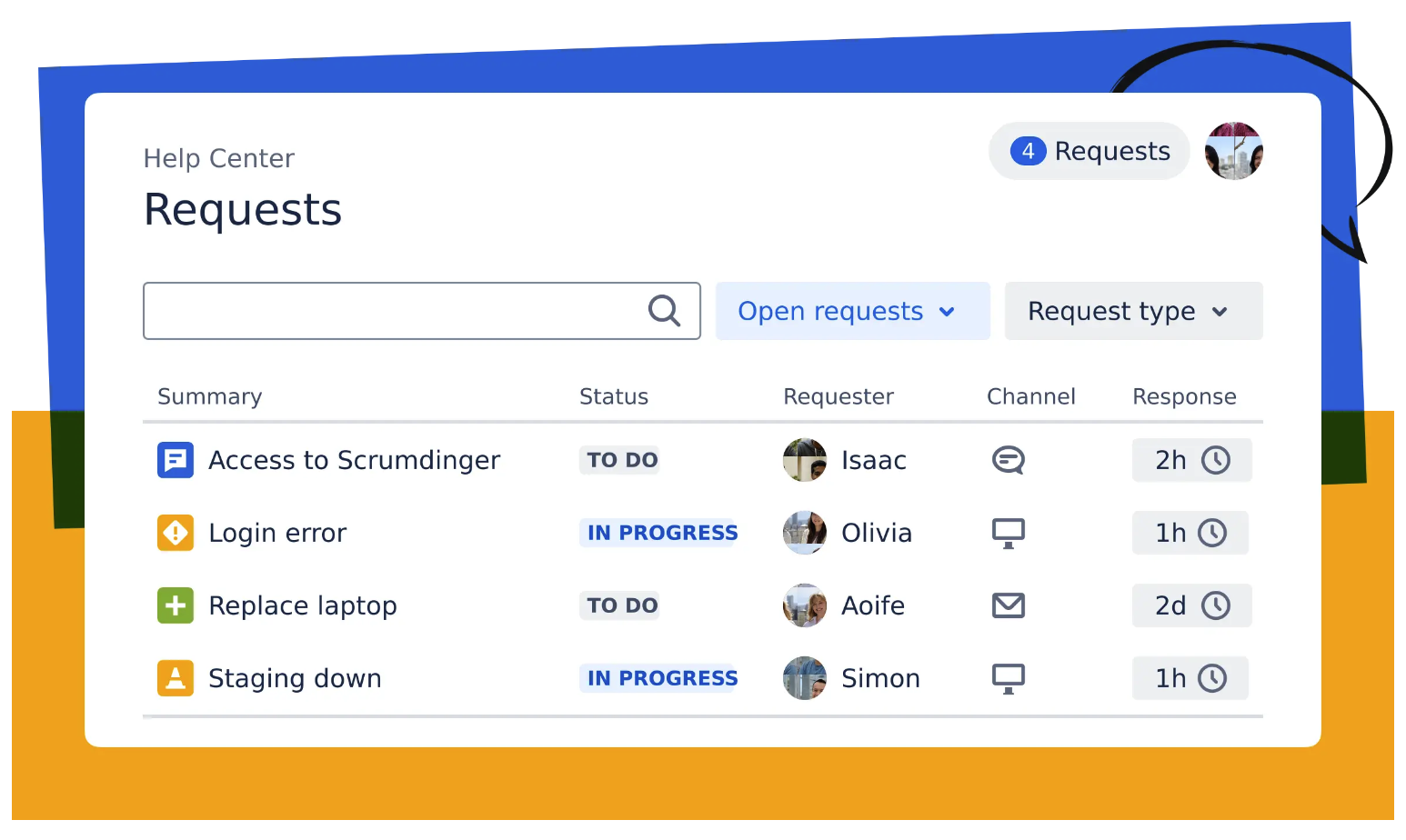
Task: Sort by the Status column header
Action: tap(614, 396)
